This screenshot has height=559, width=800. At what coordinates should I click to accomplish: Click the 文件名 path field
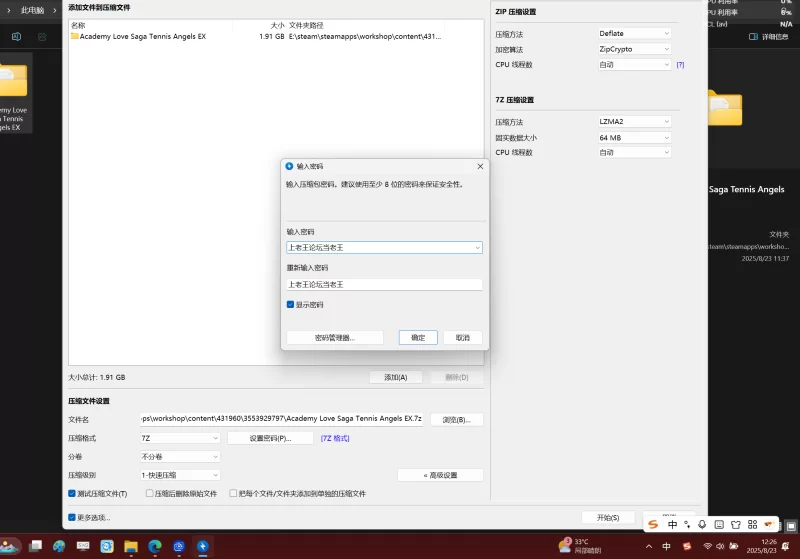(282, 419)
